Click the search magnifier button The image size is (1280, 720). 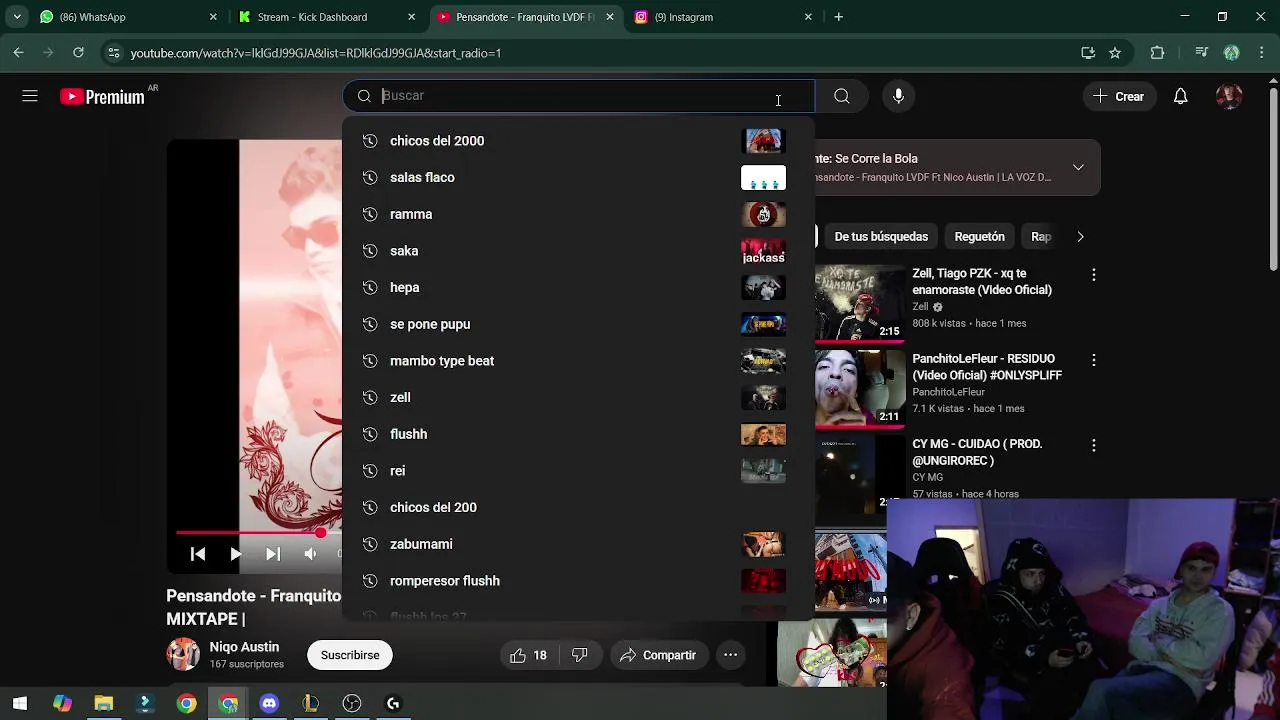(842, 96)
